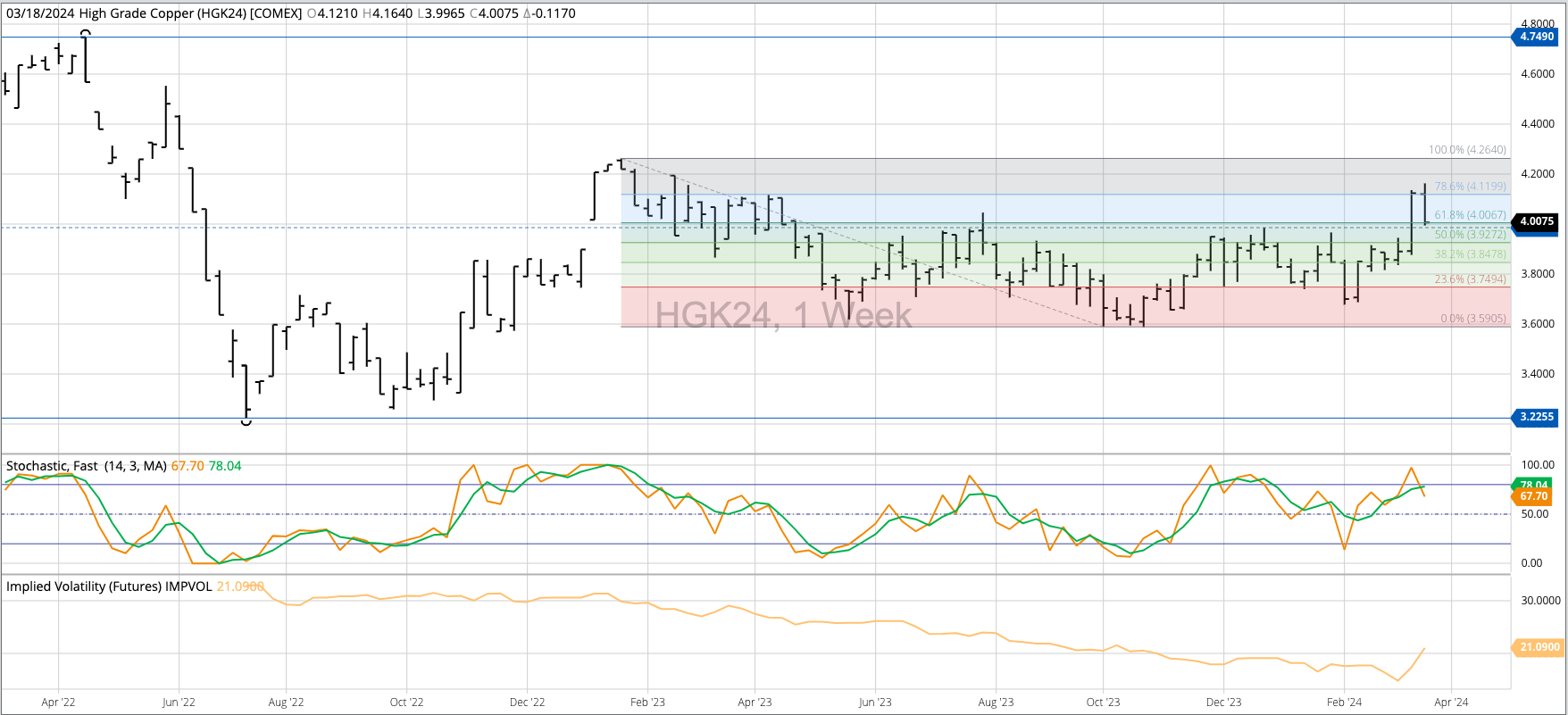Click the orange 67.70 stochastic value tag
The height and width of the screenshot is (715, 1568).
click(x=1536, y=496)
